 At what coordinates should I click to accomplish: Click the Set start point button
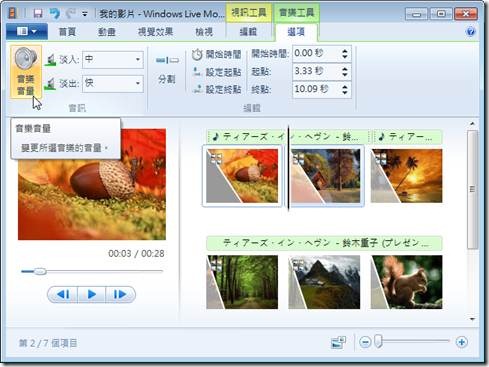[217, 72]
